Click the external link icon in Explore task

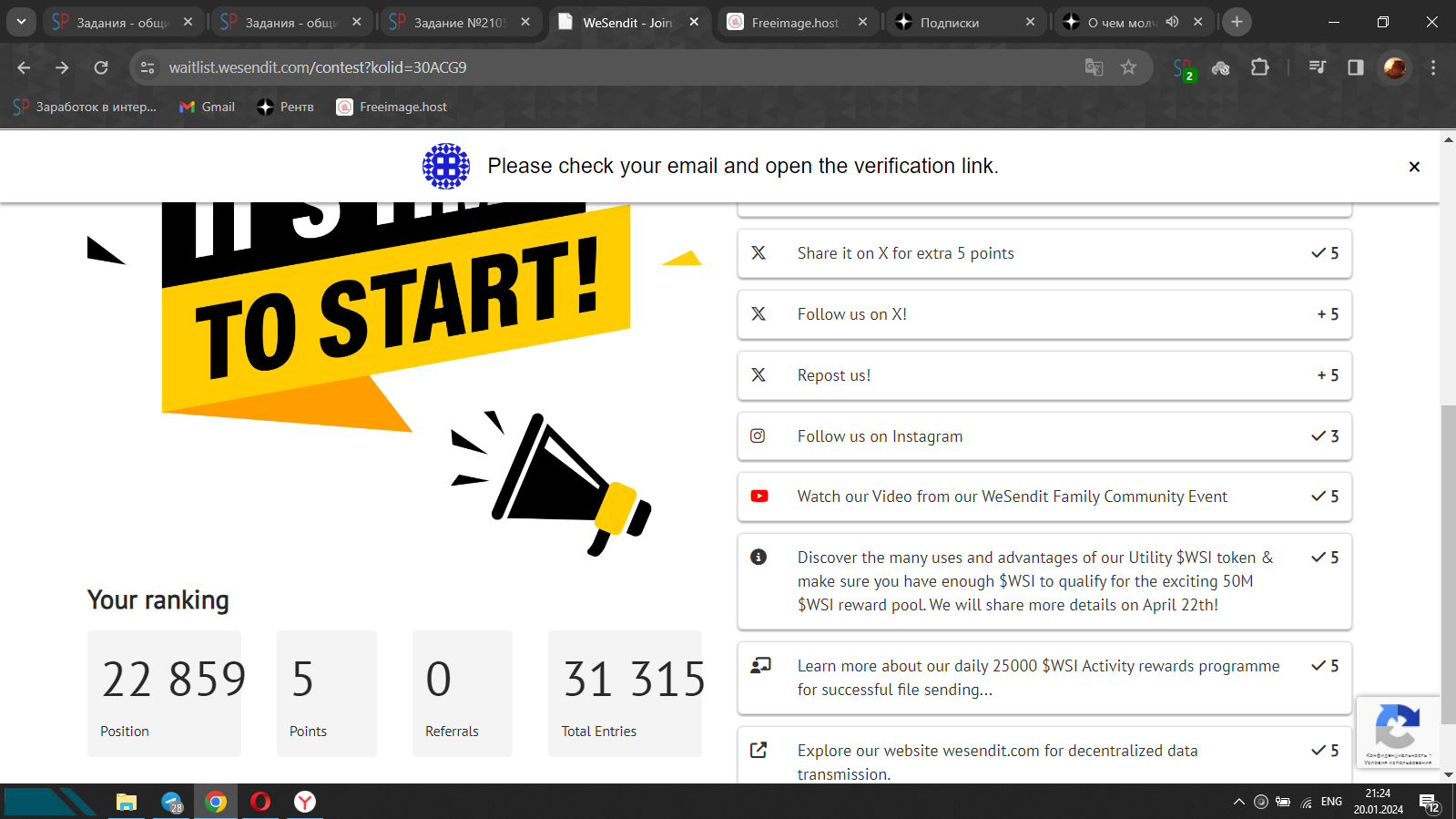click(x=759, y=750)
